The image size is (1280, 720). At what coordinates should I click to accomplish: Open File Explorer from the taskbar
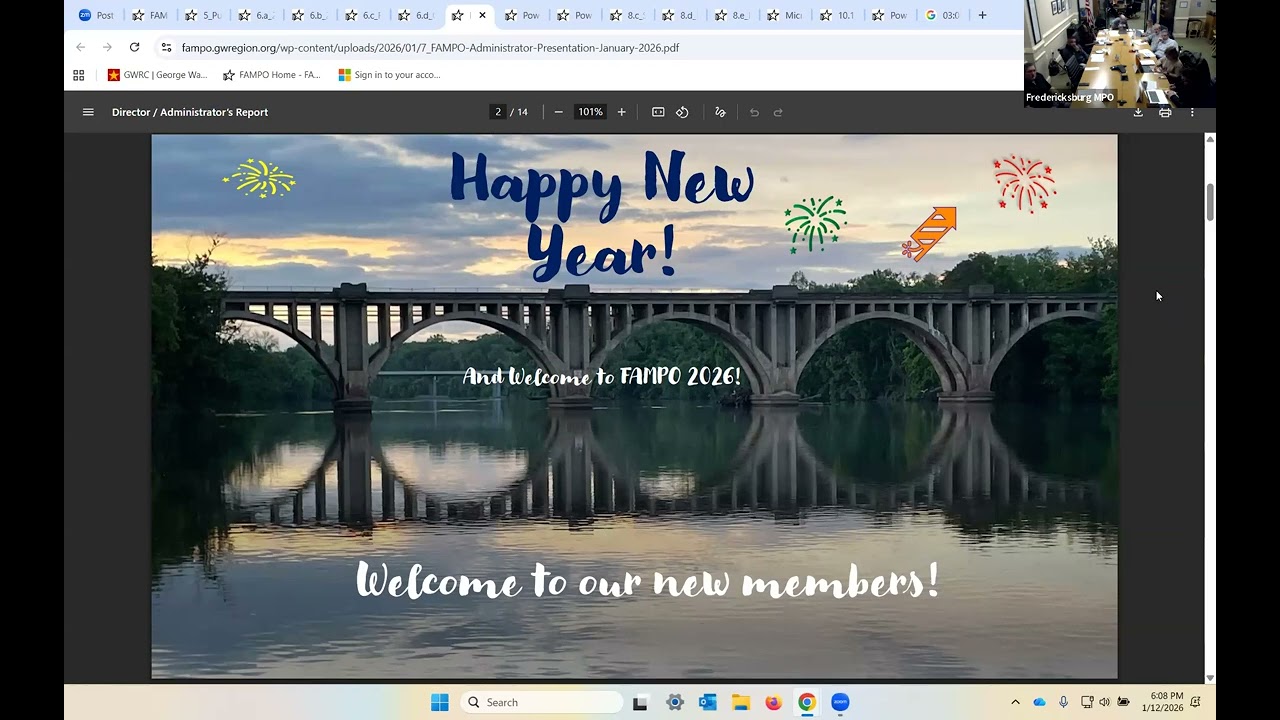[x=741, y=702]
